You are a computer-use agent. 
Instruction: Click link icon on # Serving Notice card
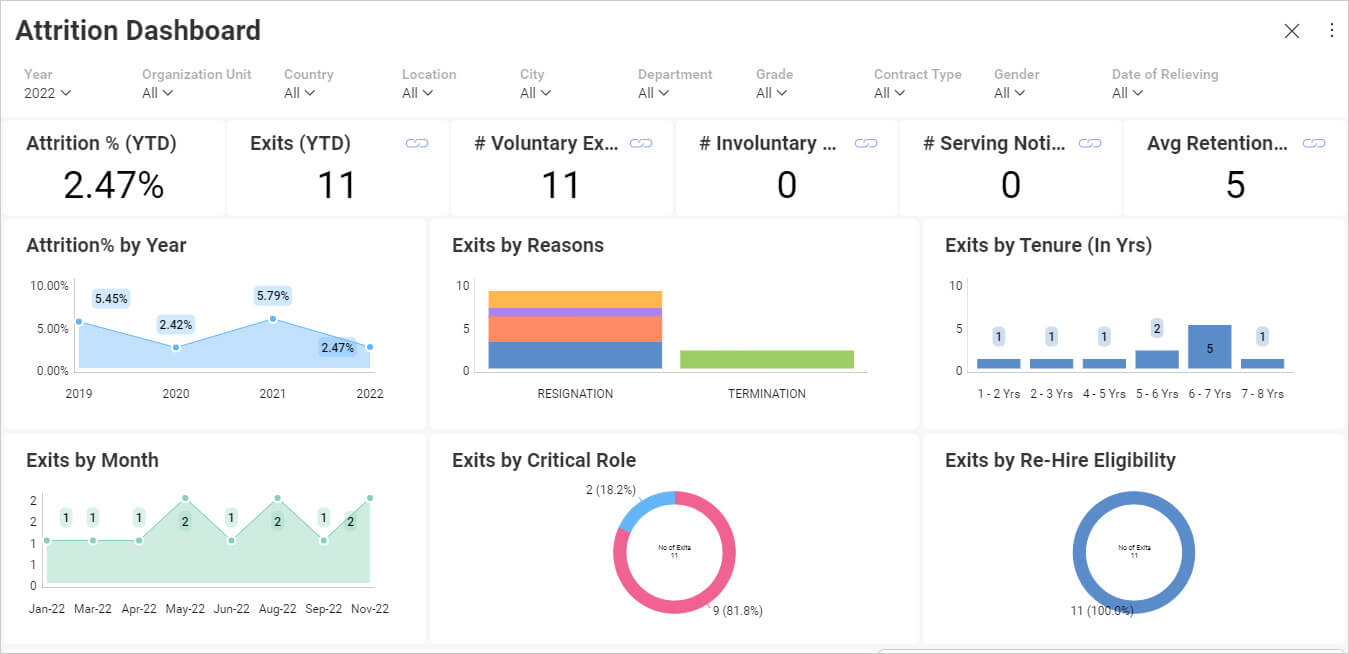[1090, 143]
